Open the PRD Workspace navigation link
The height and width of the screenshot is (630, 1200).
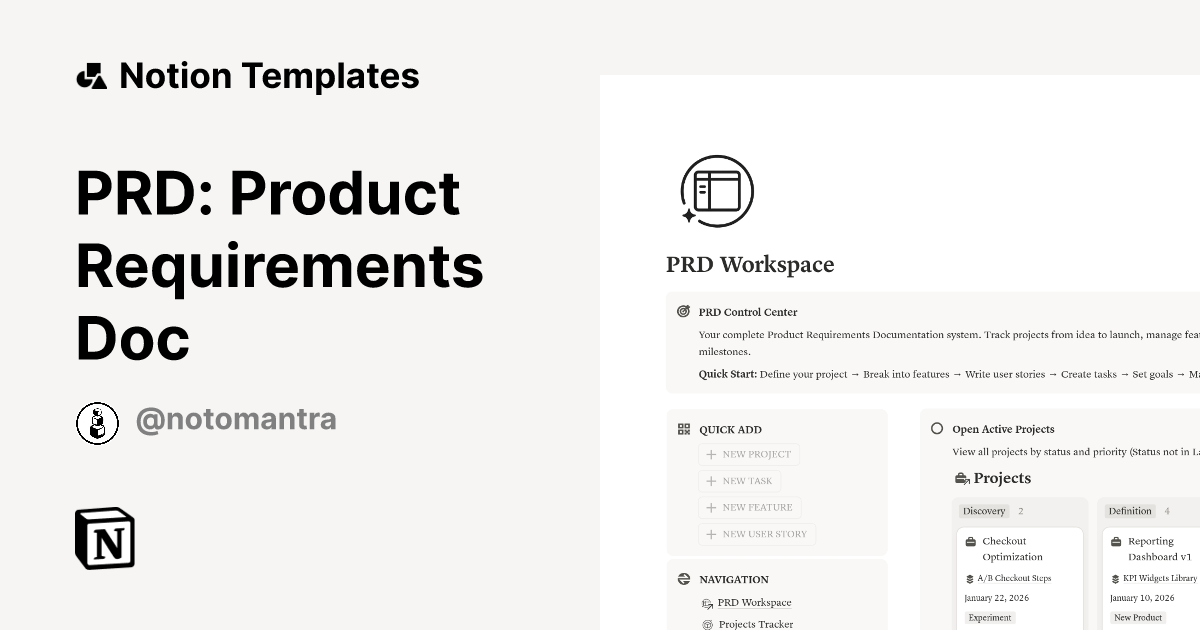[754, 602]
